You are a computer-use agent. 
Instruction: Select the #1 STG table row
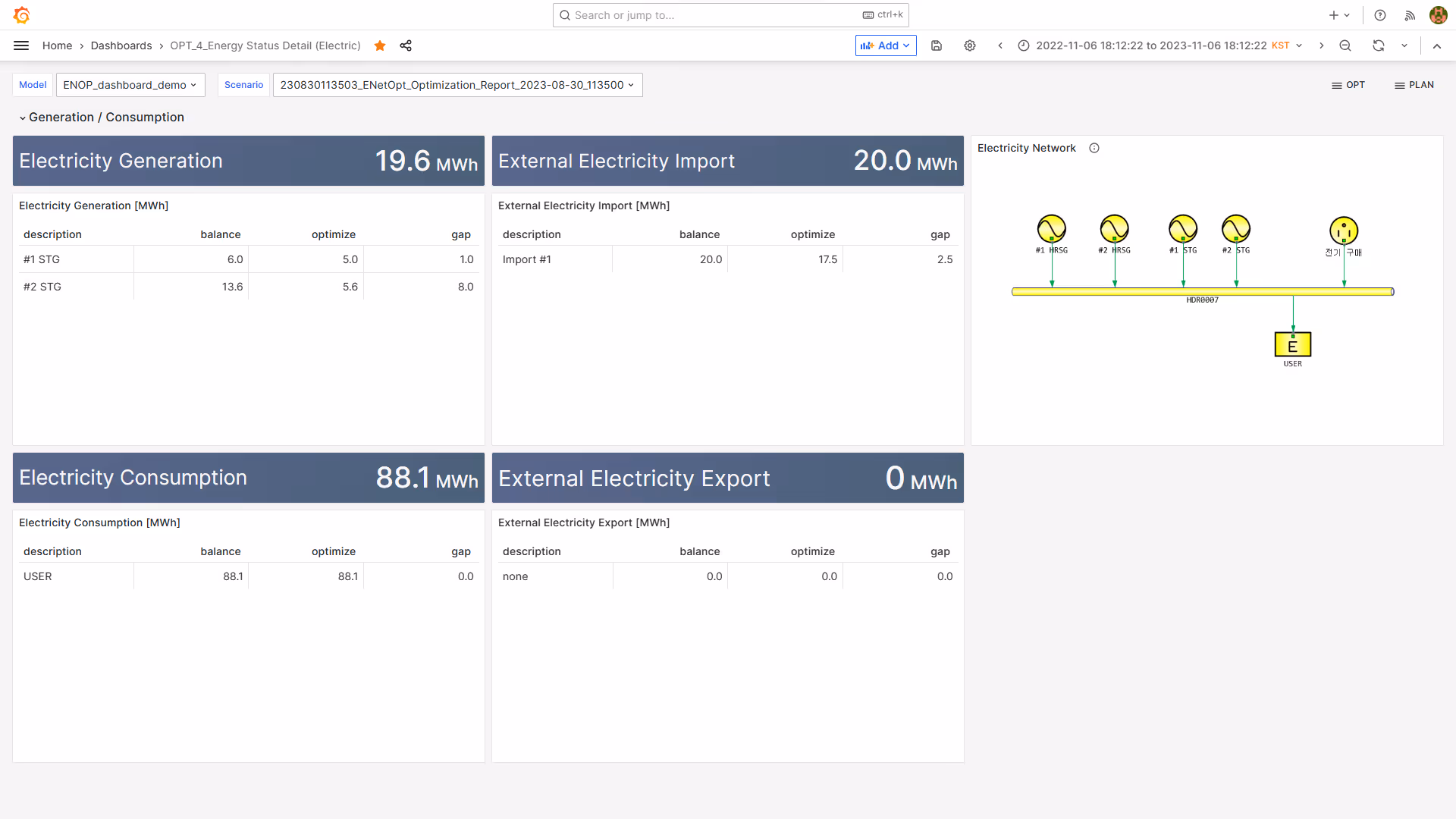(249, 259)
